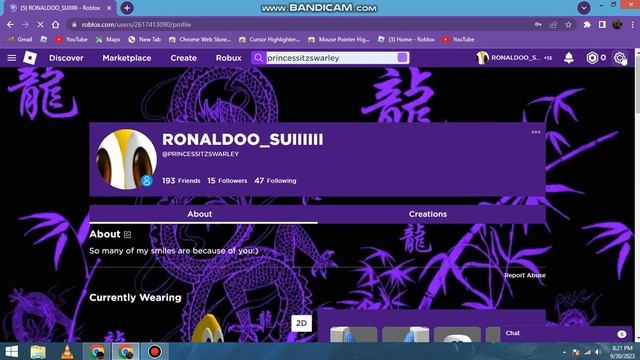View the 47 Following list

tap(275, 180)
